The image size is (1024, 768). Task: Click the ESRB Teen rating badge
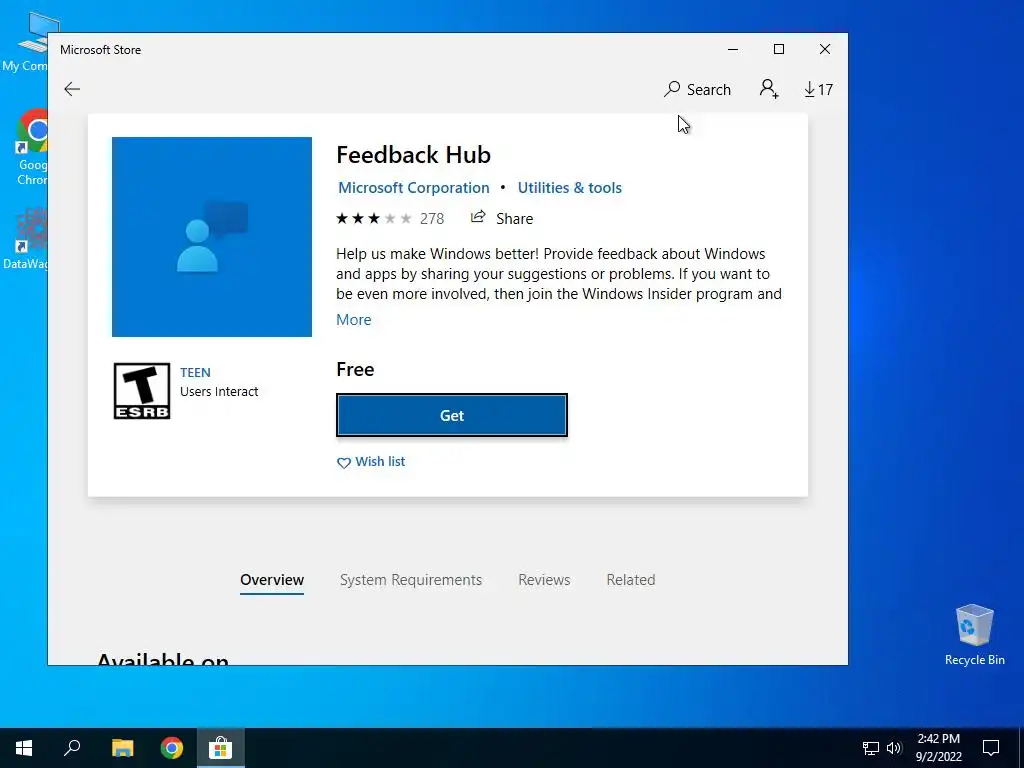coord(142,391)
